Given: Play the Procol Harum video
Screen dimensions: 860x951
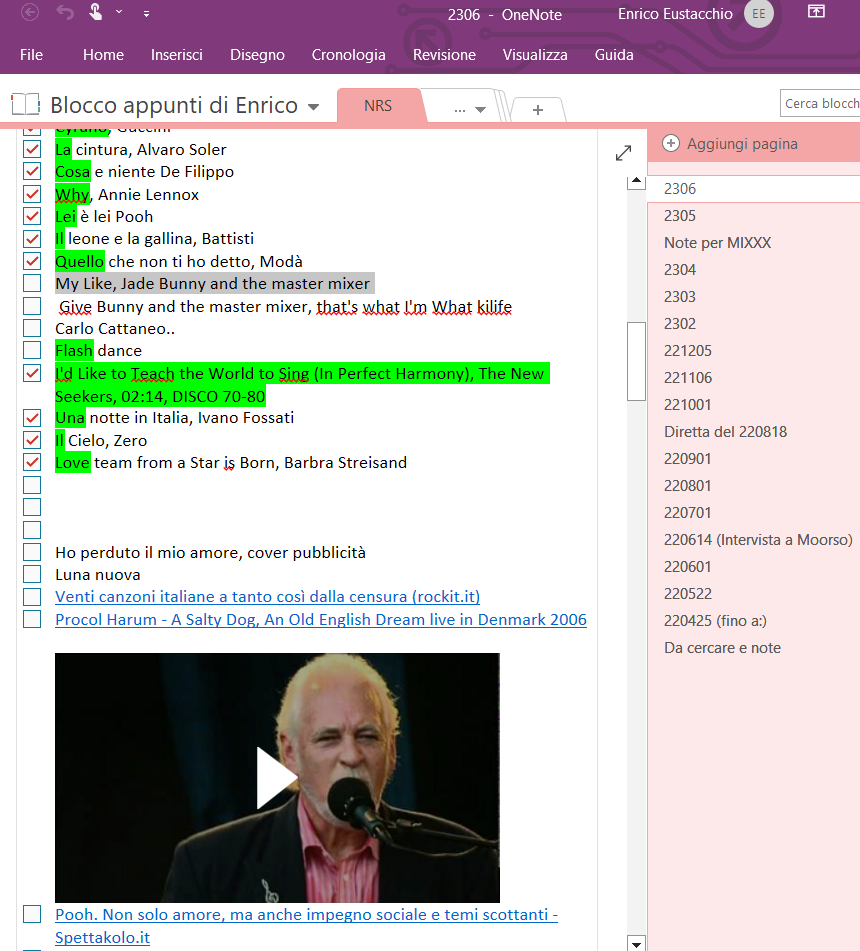Looking at the screenshot, I should point(277,778).
